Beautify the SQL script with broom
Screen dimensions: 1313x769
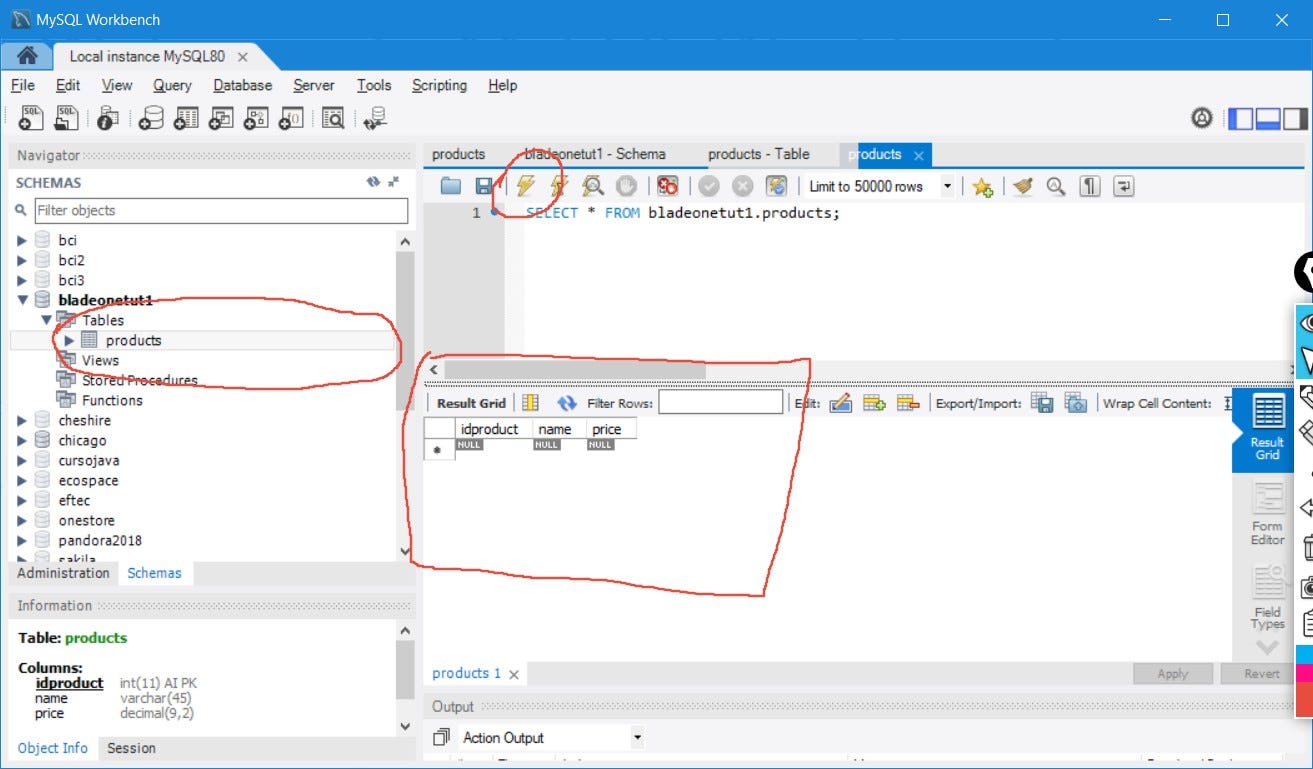click(x=1022, y=186)
